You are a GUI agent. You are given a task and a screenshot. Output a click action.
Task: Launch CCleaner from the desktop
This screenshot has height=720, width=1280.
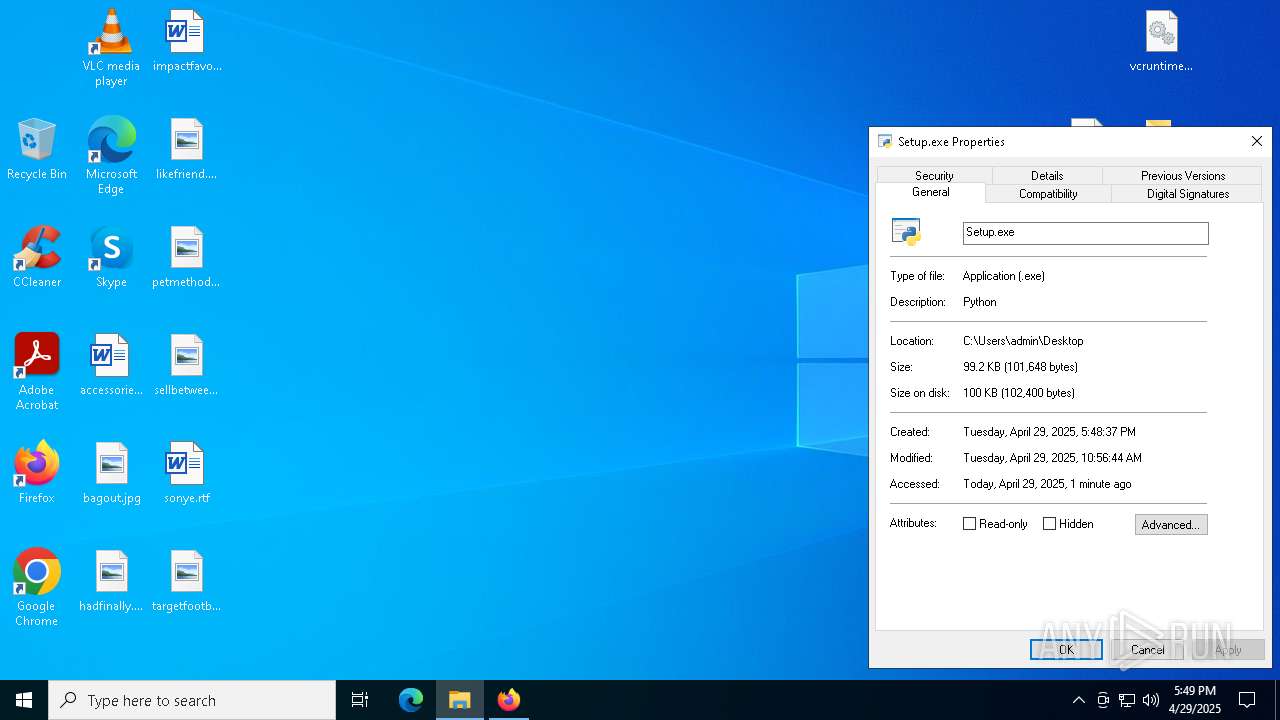coord(37,256)
